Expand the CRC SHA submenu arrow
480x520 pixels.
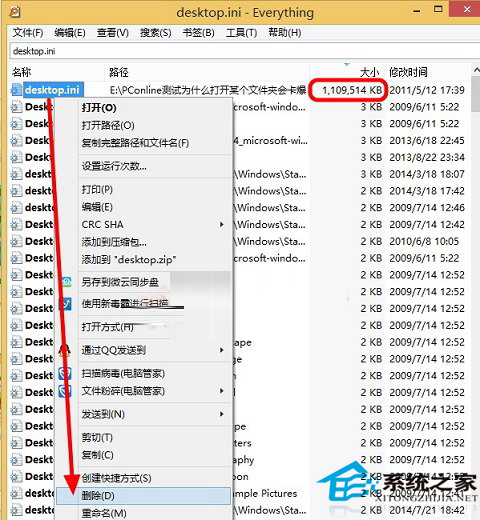coord(222,224)
